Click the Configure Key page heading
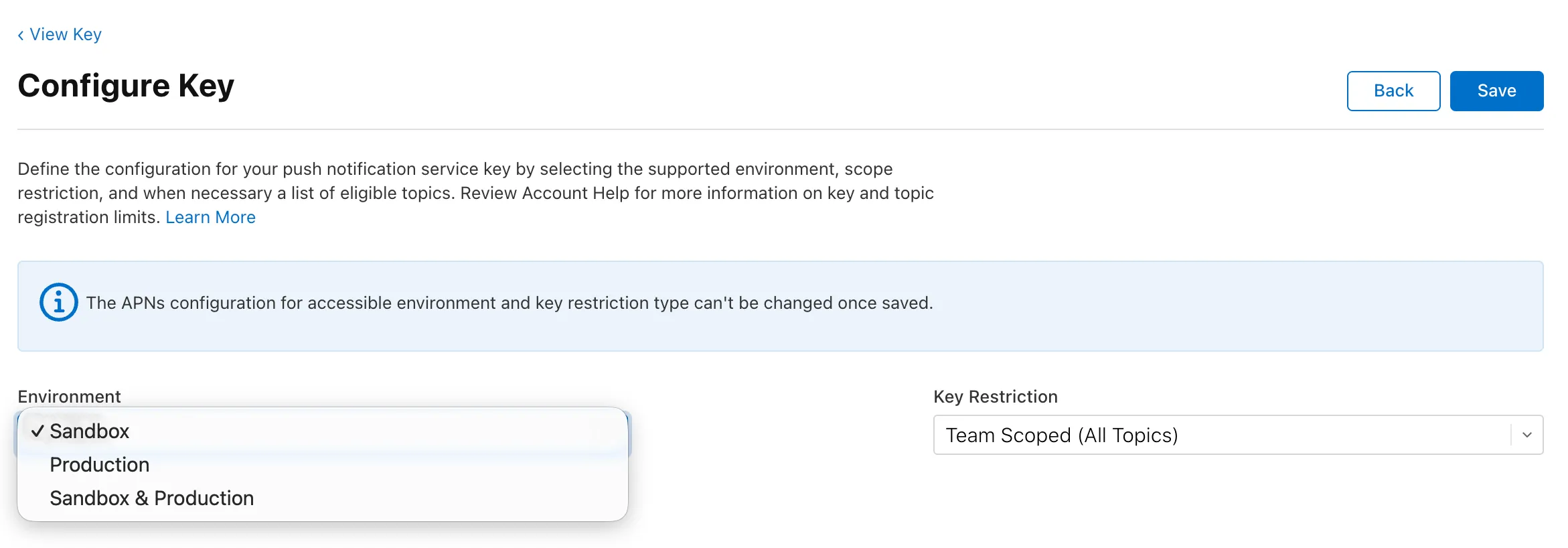The height and width of the screenshot is (548, 1568). coord(126,86)
